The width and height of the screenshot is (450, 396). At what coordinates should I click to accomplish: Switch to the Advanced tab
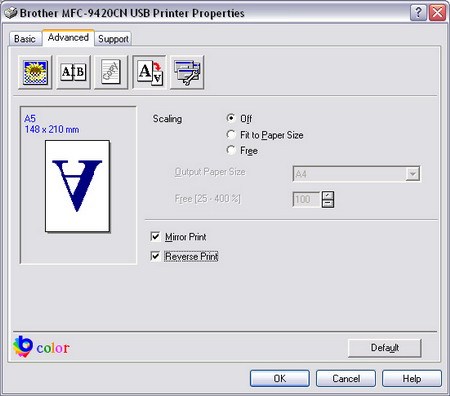[68, 37]
